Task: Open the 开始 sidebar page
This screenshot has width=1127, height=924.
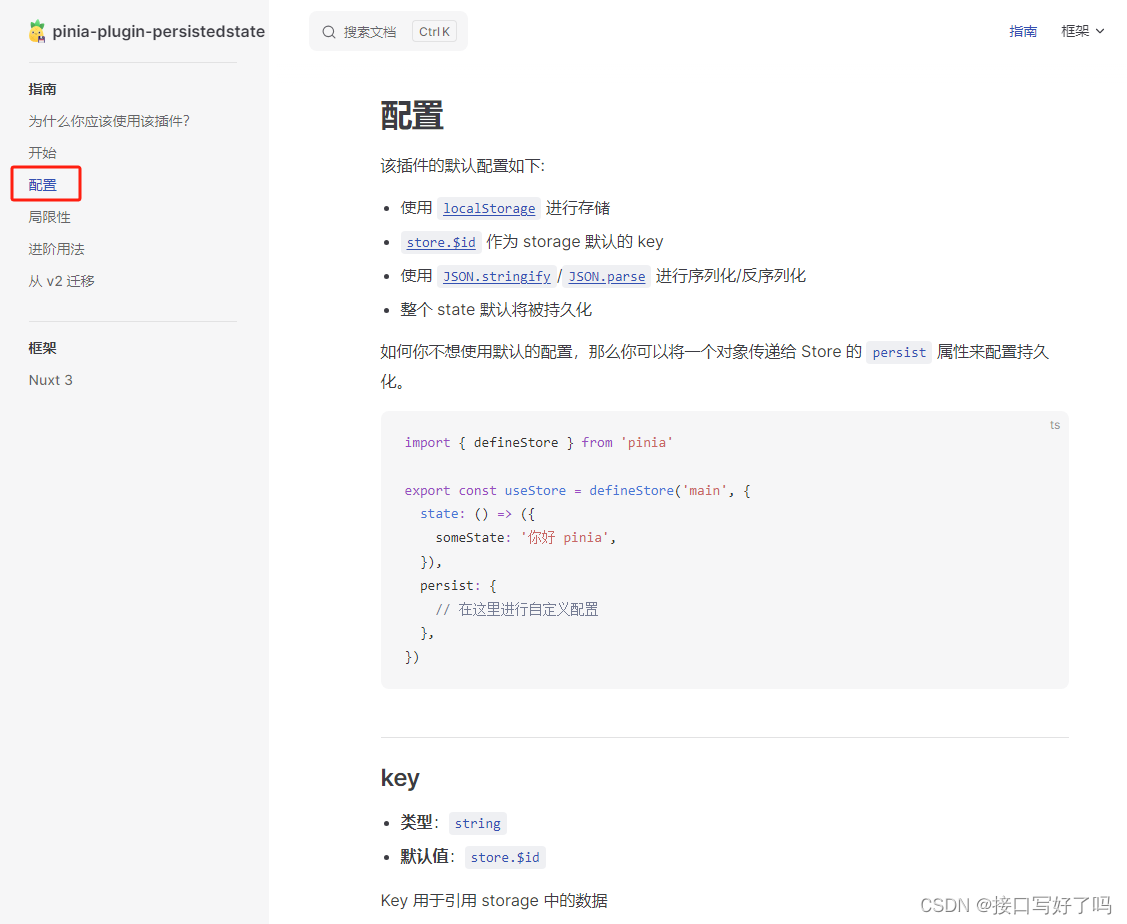Action: point(42,152)
